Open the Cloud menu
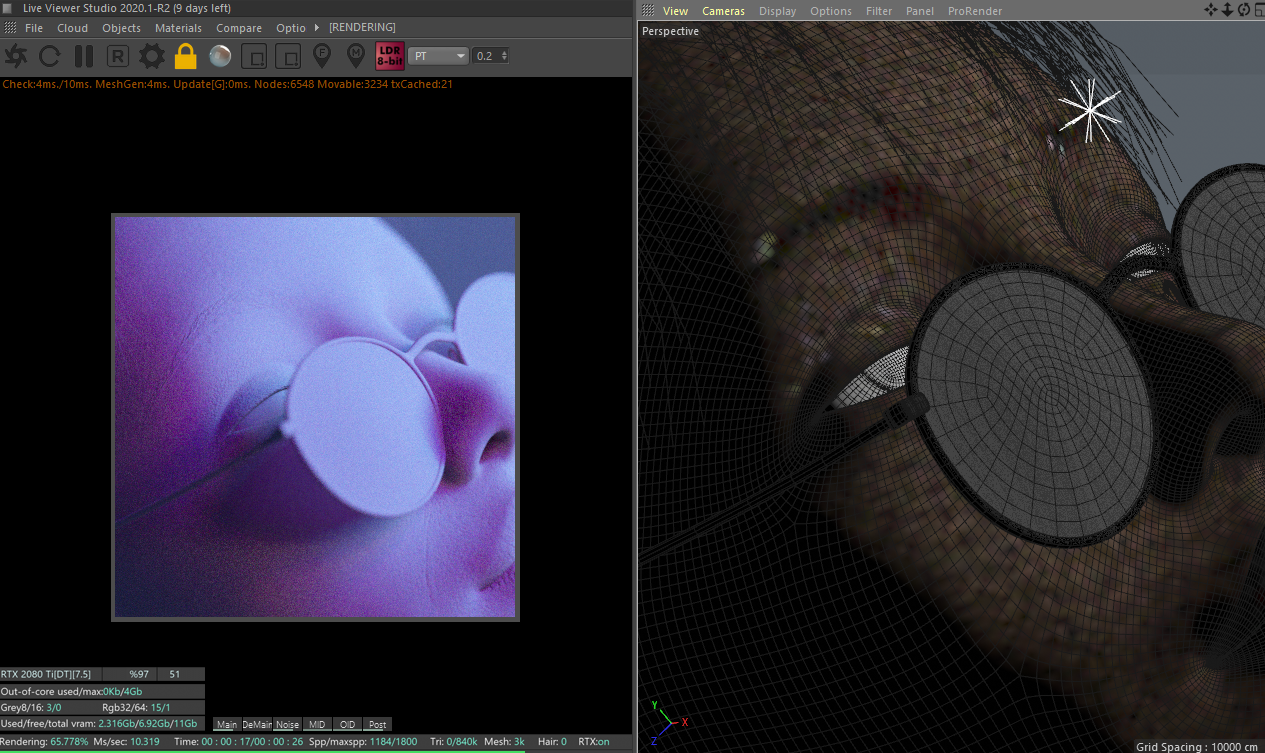Viewport: 1265px width, 753px height. (x=73, y=28)
